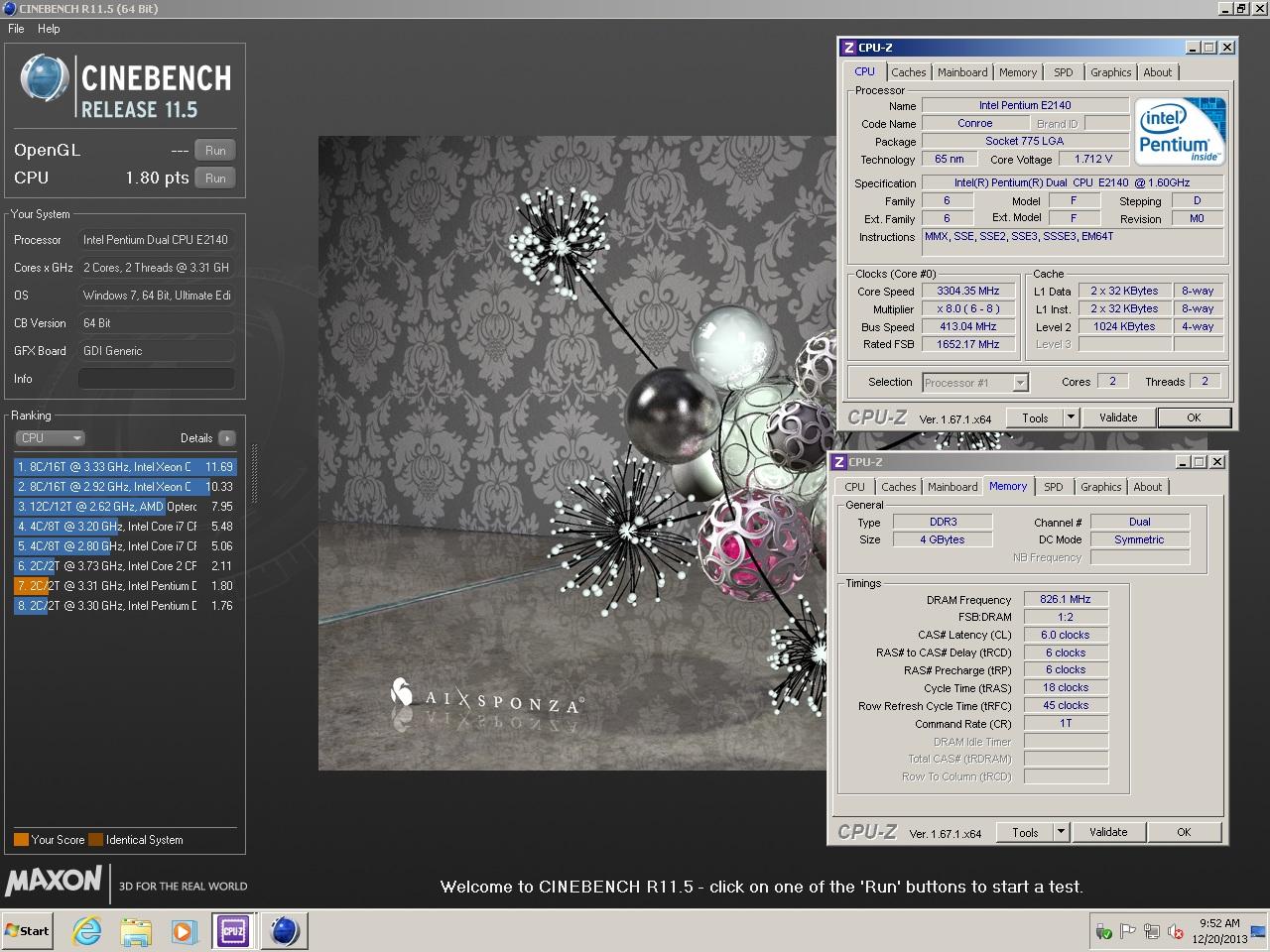The image size is (1270, 952).
Task: Switch to Cinebench taskbar icon
Action: coord(285,931)
